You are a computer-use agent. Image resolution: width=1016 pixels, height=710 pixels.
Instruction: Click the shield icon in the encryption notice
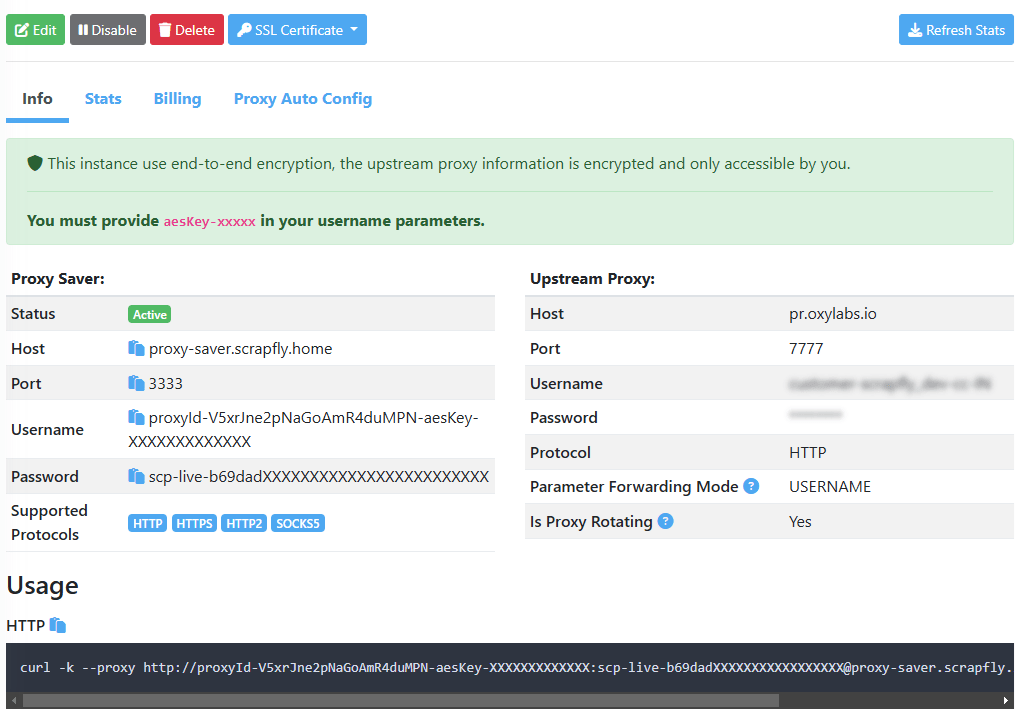35,163
